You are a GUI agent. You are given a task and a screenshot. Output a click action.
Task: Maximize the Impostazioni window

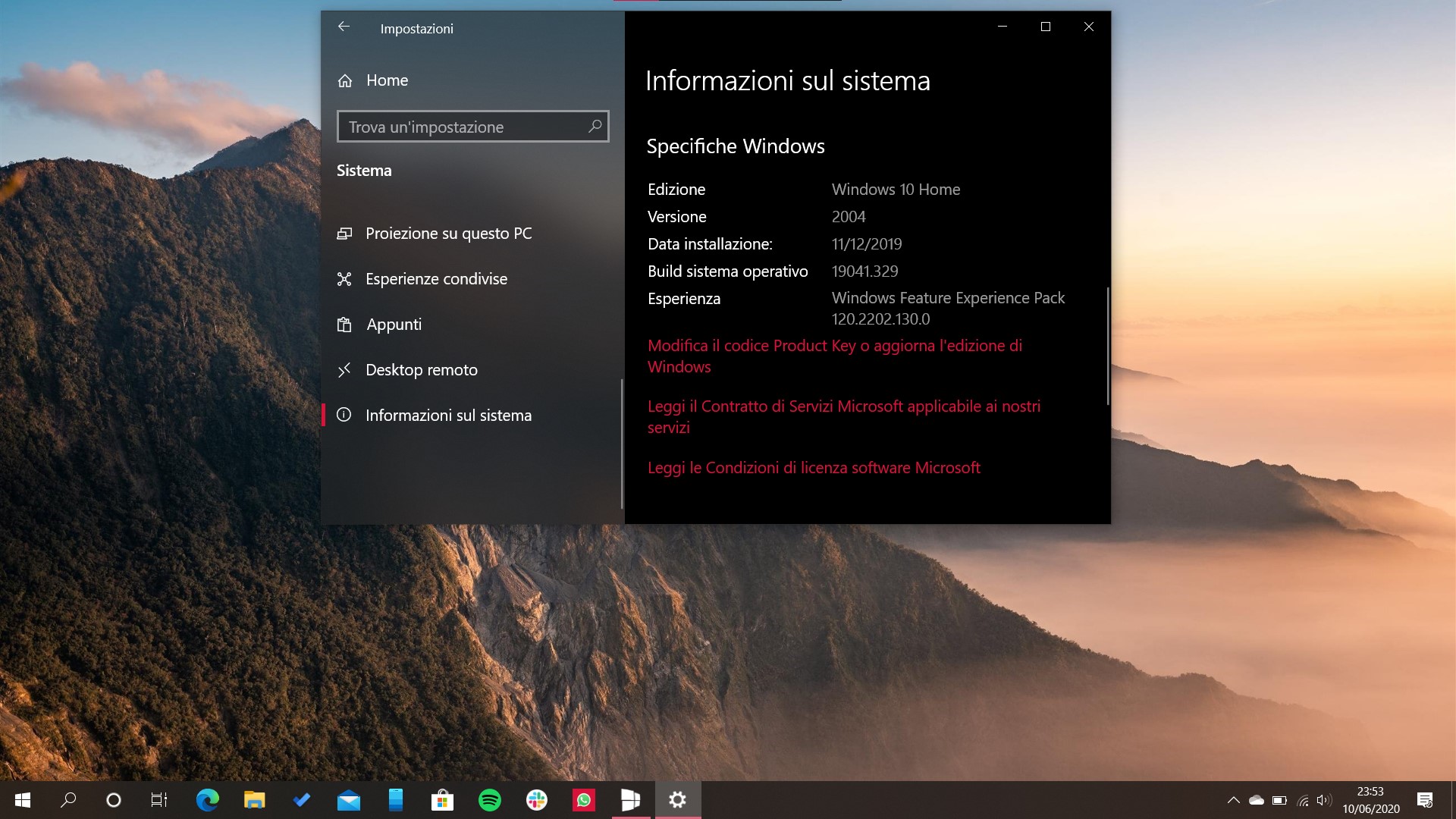click(x=1046, y=27)
